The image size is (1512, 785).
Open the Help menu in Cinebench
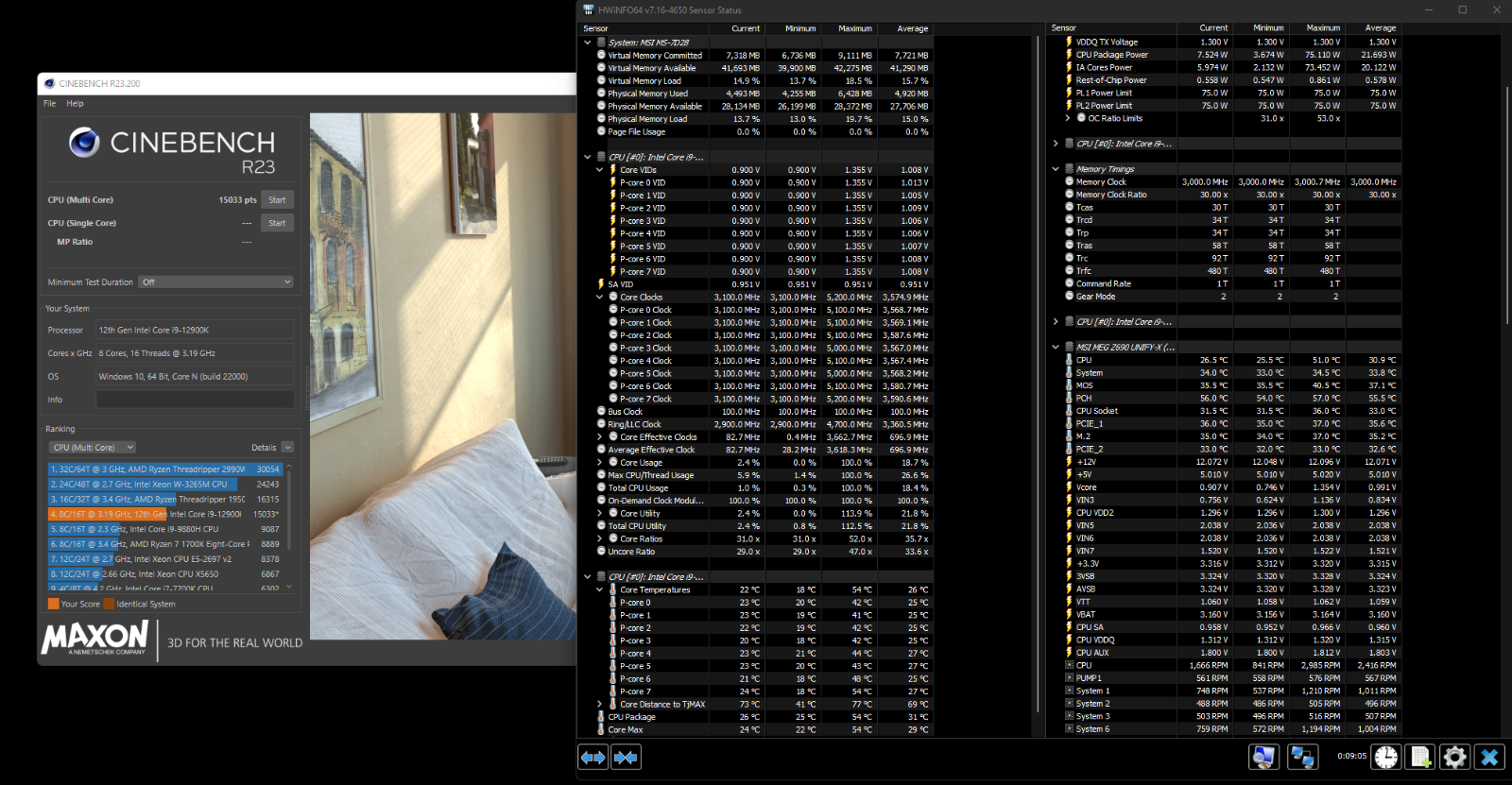76,104
